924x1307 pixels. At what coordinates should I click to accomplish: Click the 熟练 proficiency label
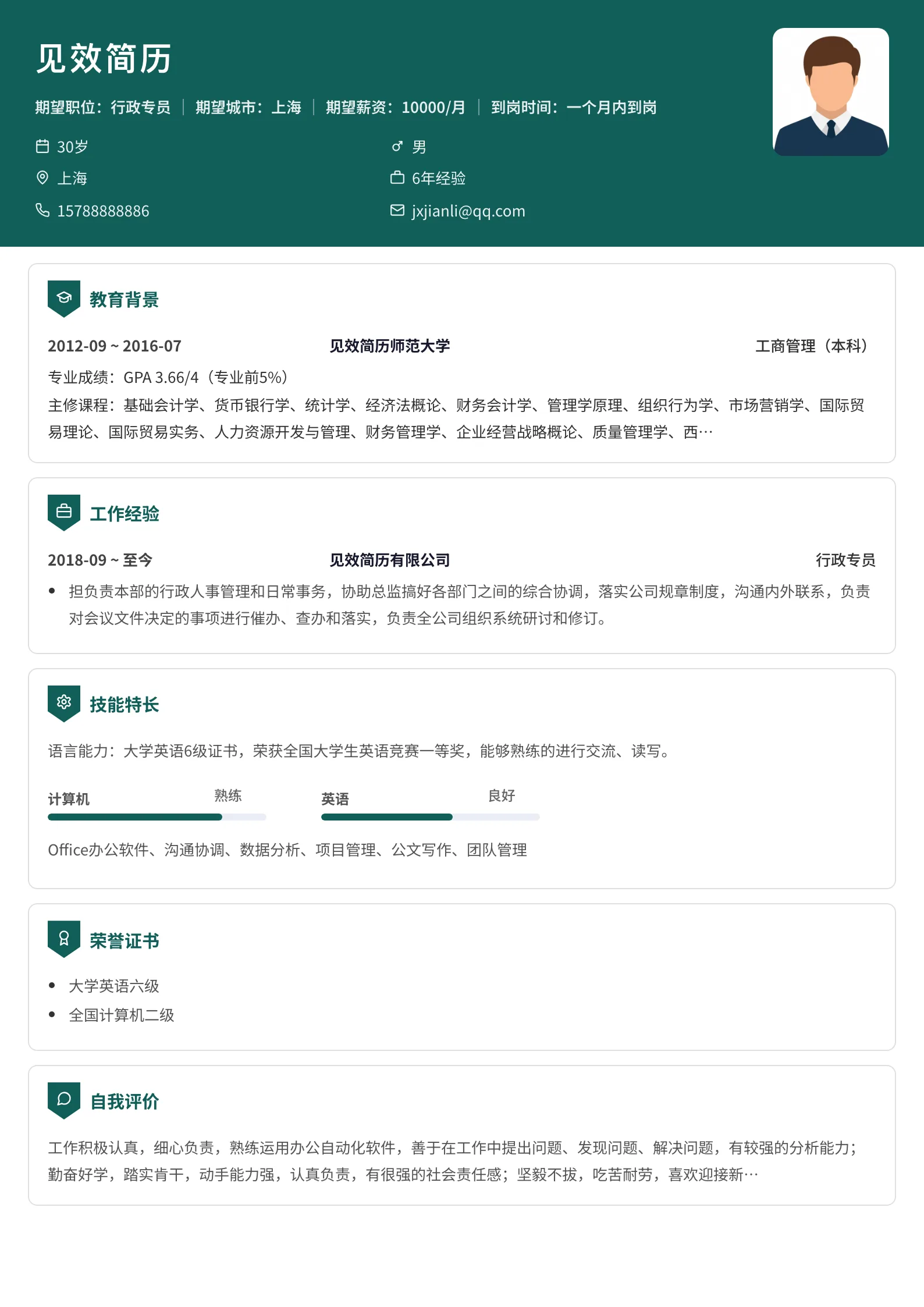228,795
